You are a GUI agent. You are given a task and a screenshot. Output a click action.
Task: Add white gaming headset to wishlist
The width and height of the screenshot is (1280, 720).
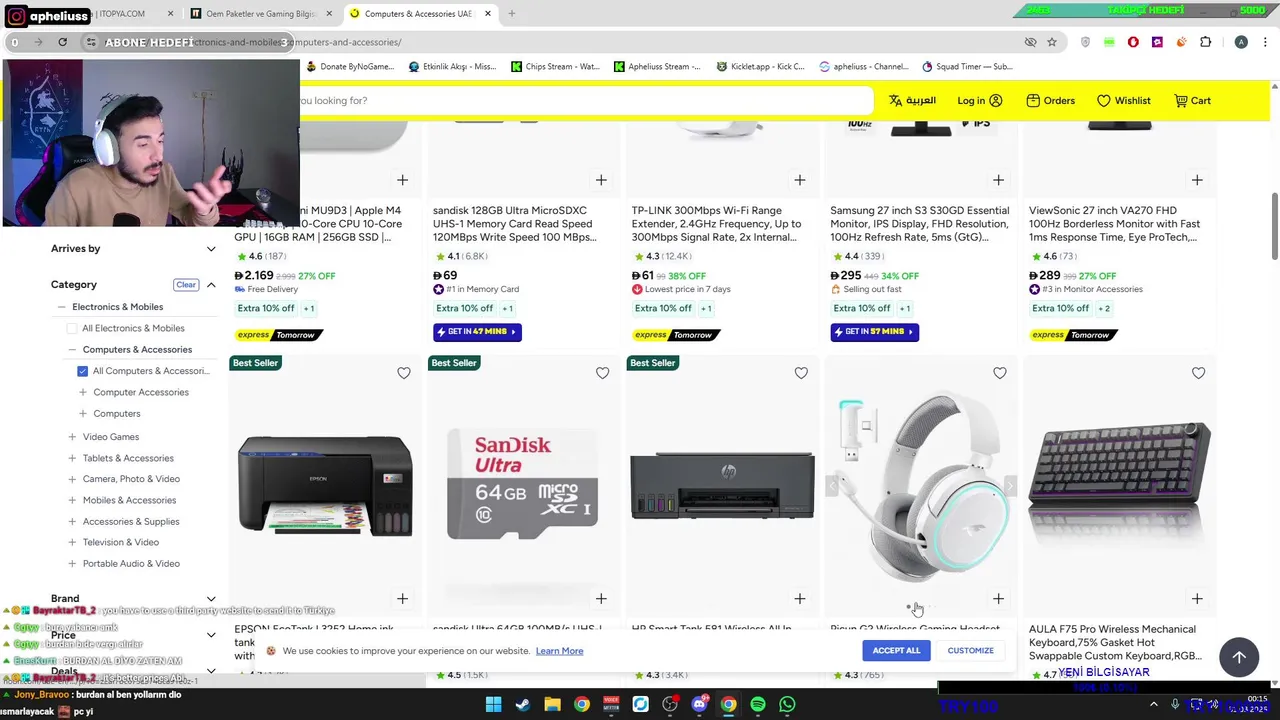pos(1000,373)
